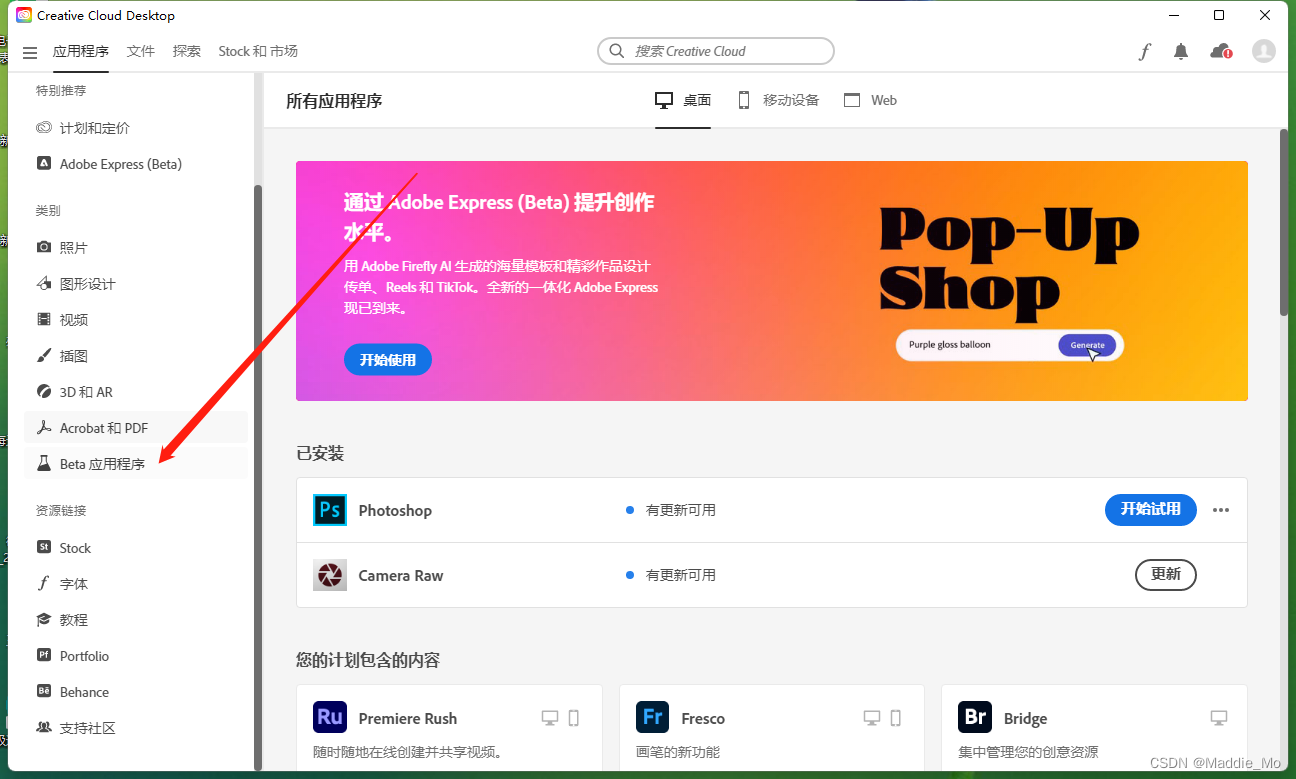The width and height of the screenshot is (1296, 779).
Task: Click the Bridge card title
Action: (x=1025, y=718)
